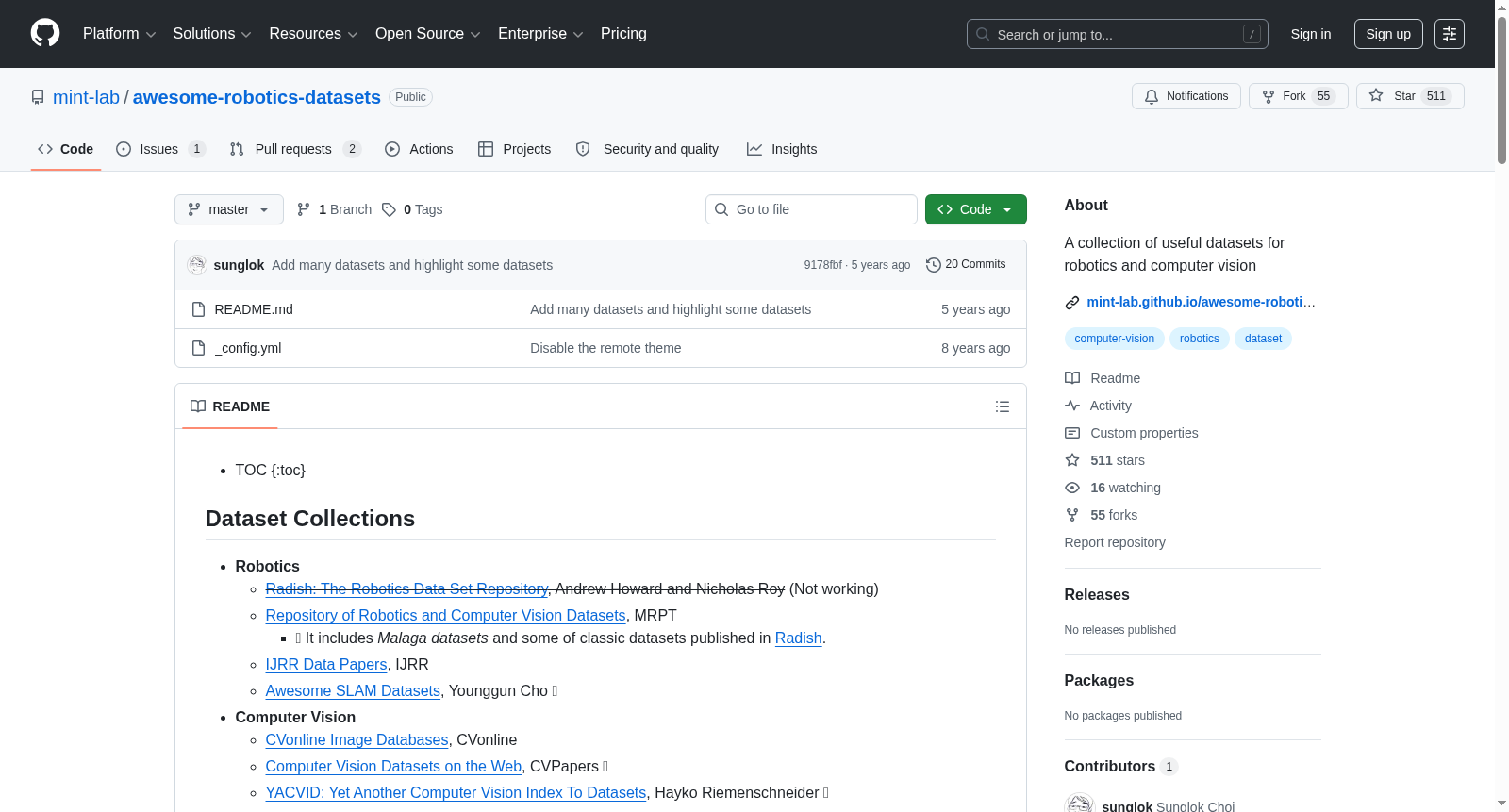This screenshot has width=1509, height=812.
Task: Switch to the Code tab
Action: pyautogui.click(x=66, y=149)
